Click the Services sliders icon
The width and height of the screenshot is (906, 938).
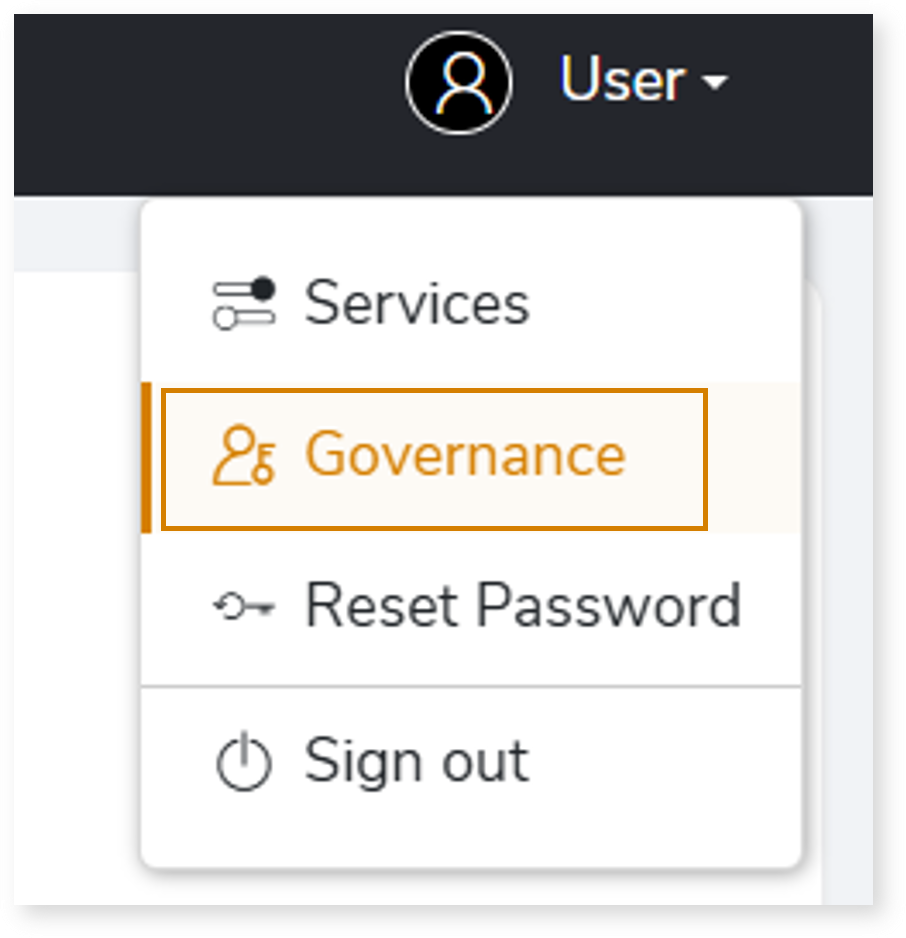[x=244, y=303]
